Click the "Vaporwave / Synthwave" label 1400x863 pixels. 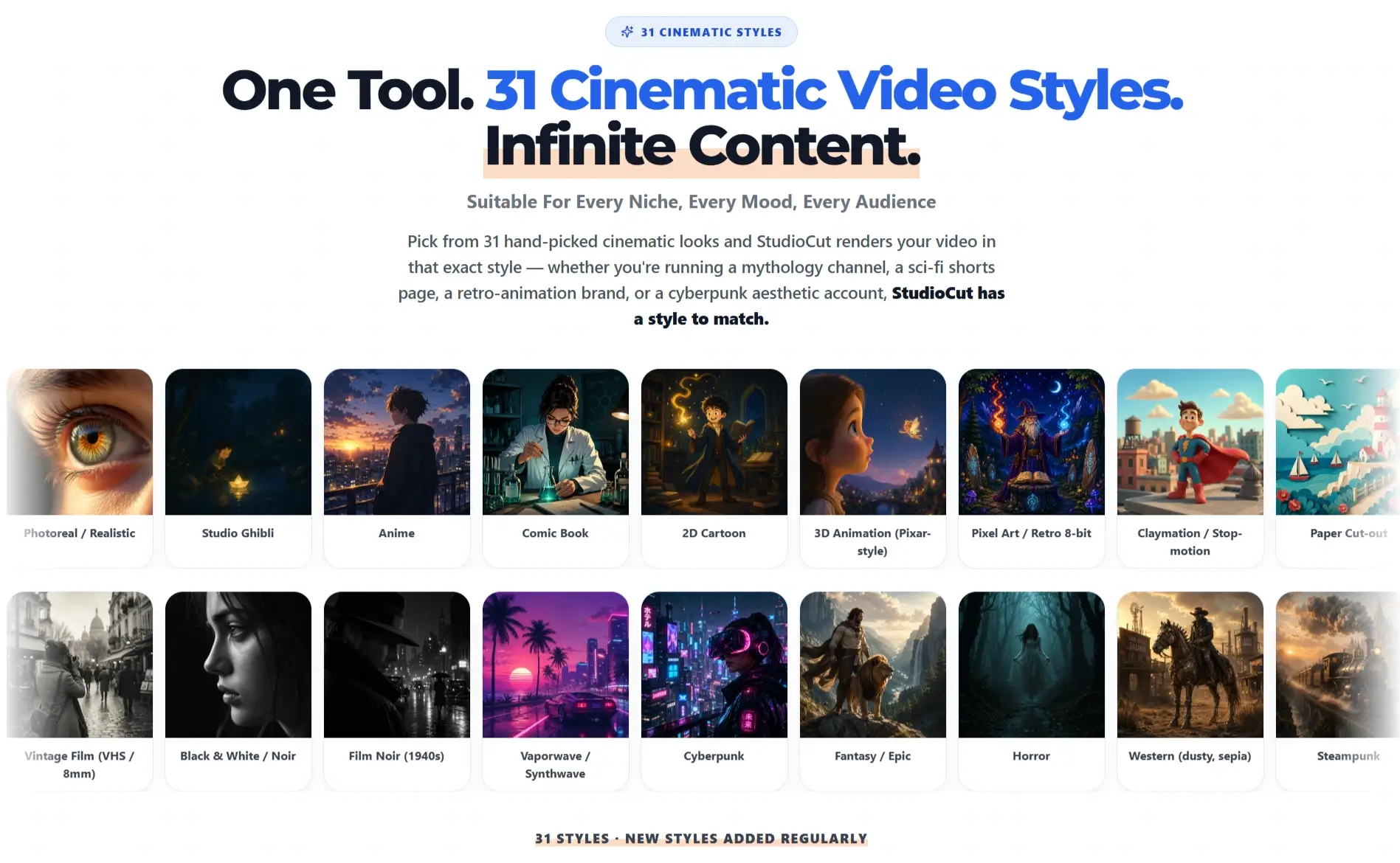(556, 765)
